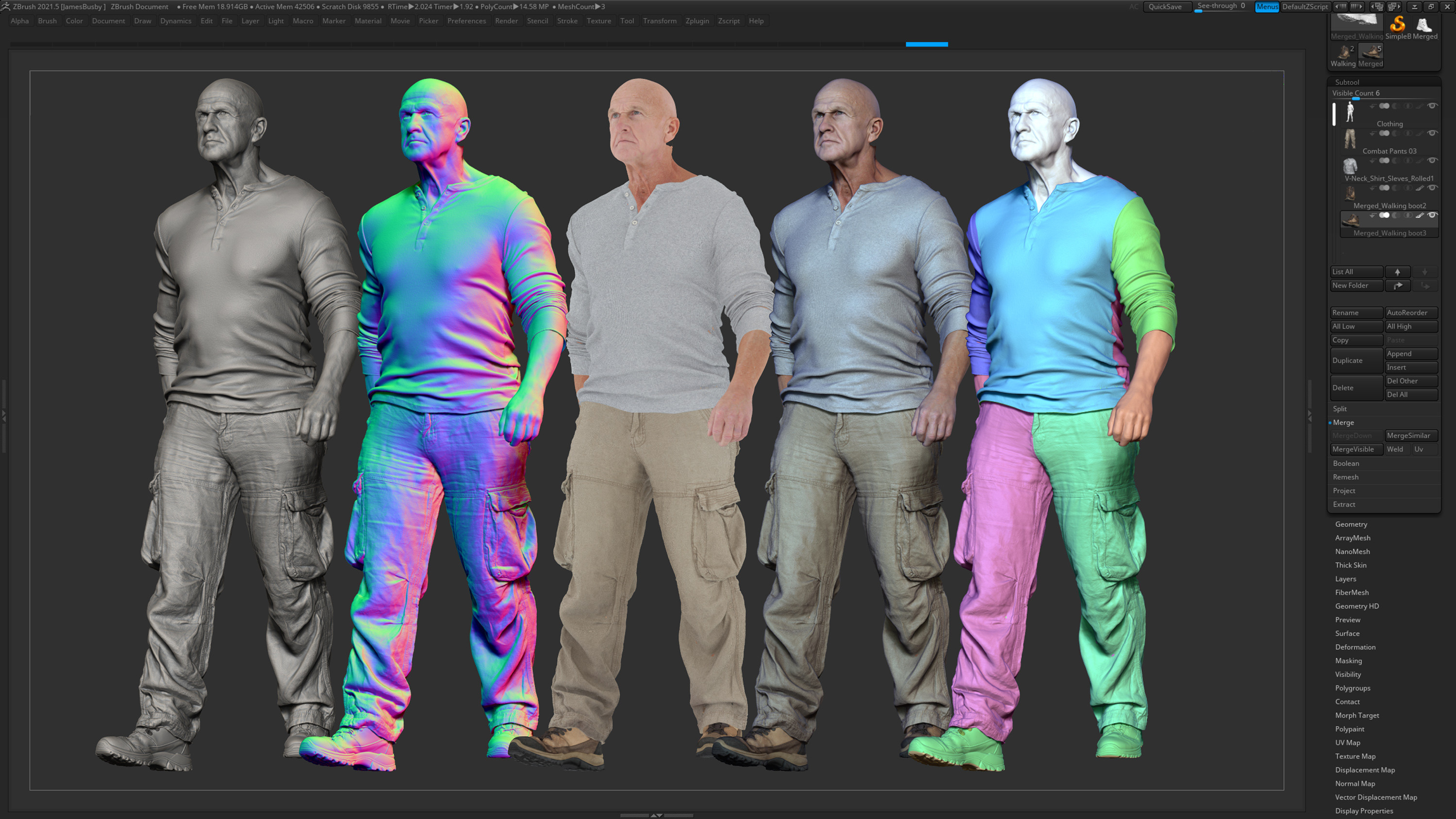Expand the Merge section in the Subtool palette

point(1344,422)
